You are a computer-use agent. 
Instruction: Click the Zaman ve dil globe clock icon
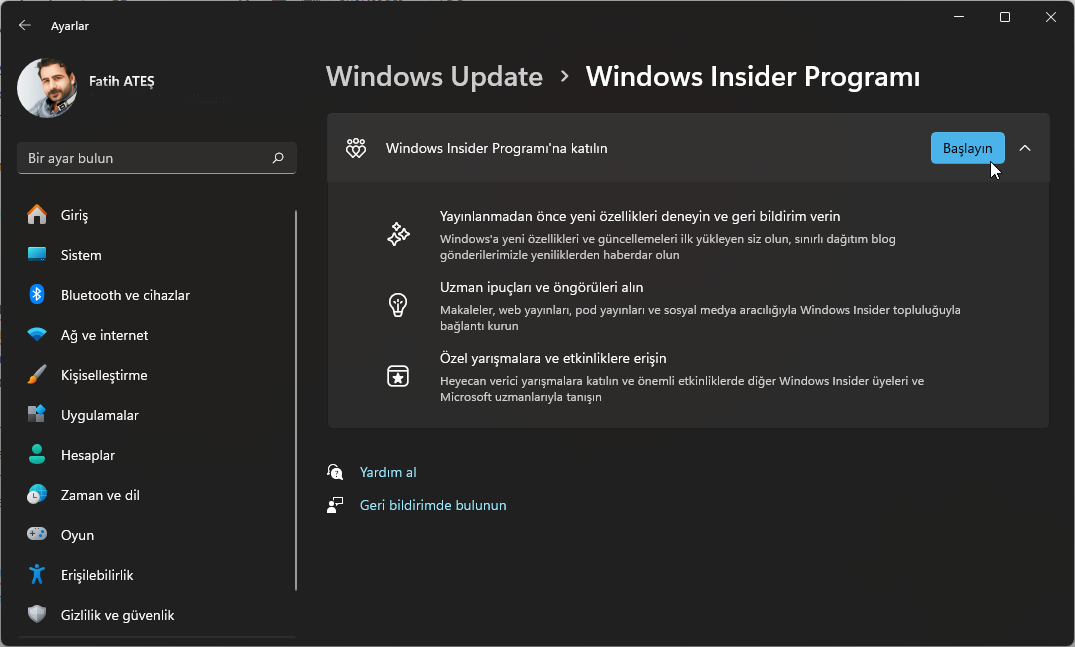point(37,495)
